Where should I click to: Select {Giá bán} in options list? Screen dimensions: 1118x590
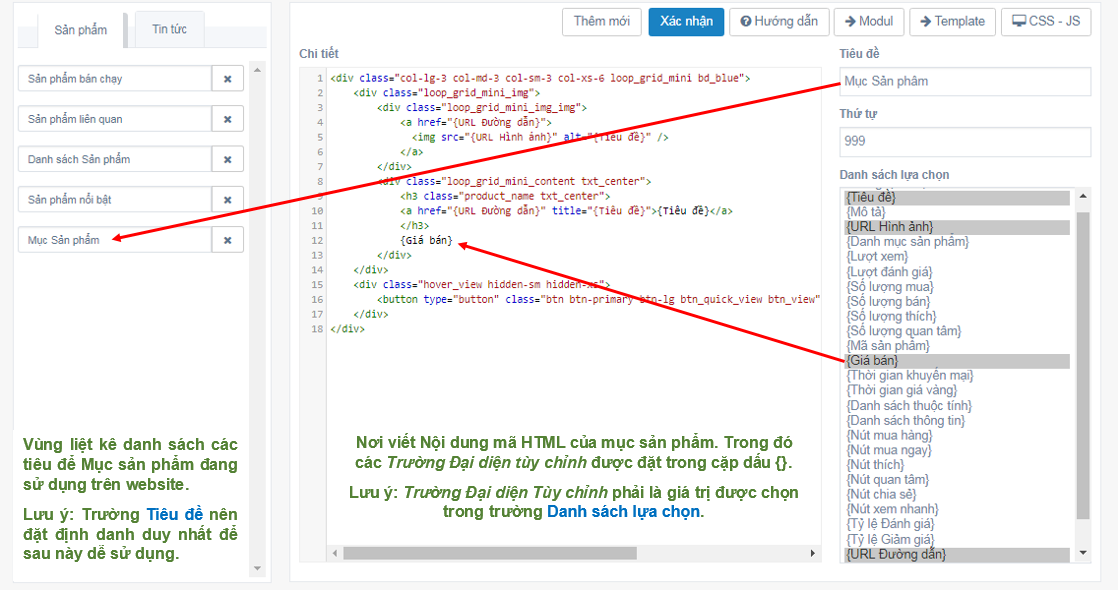[x=957, y=361]
